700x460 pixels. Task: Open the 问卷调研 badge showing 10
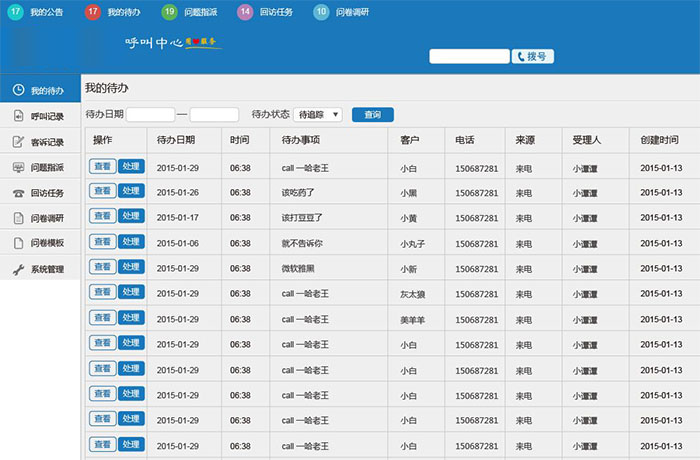(x=321, y=12)
